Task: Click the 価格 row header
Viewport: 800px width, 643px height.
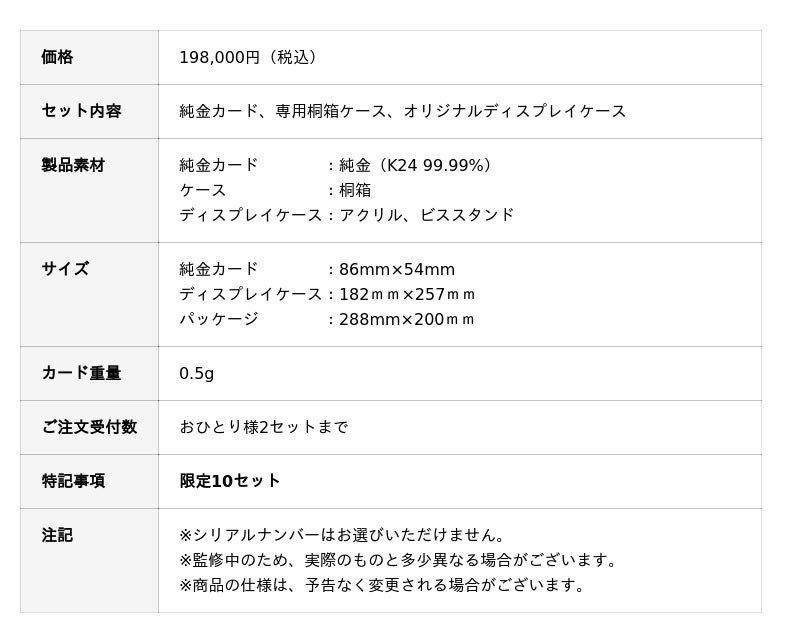Action: pos(57,57)
